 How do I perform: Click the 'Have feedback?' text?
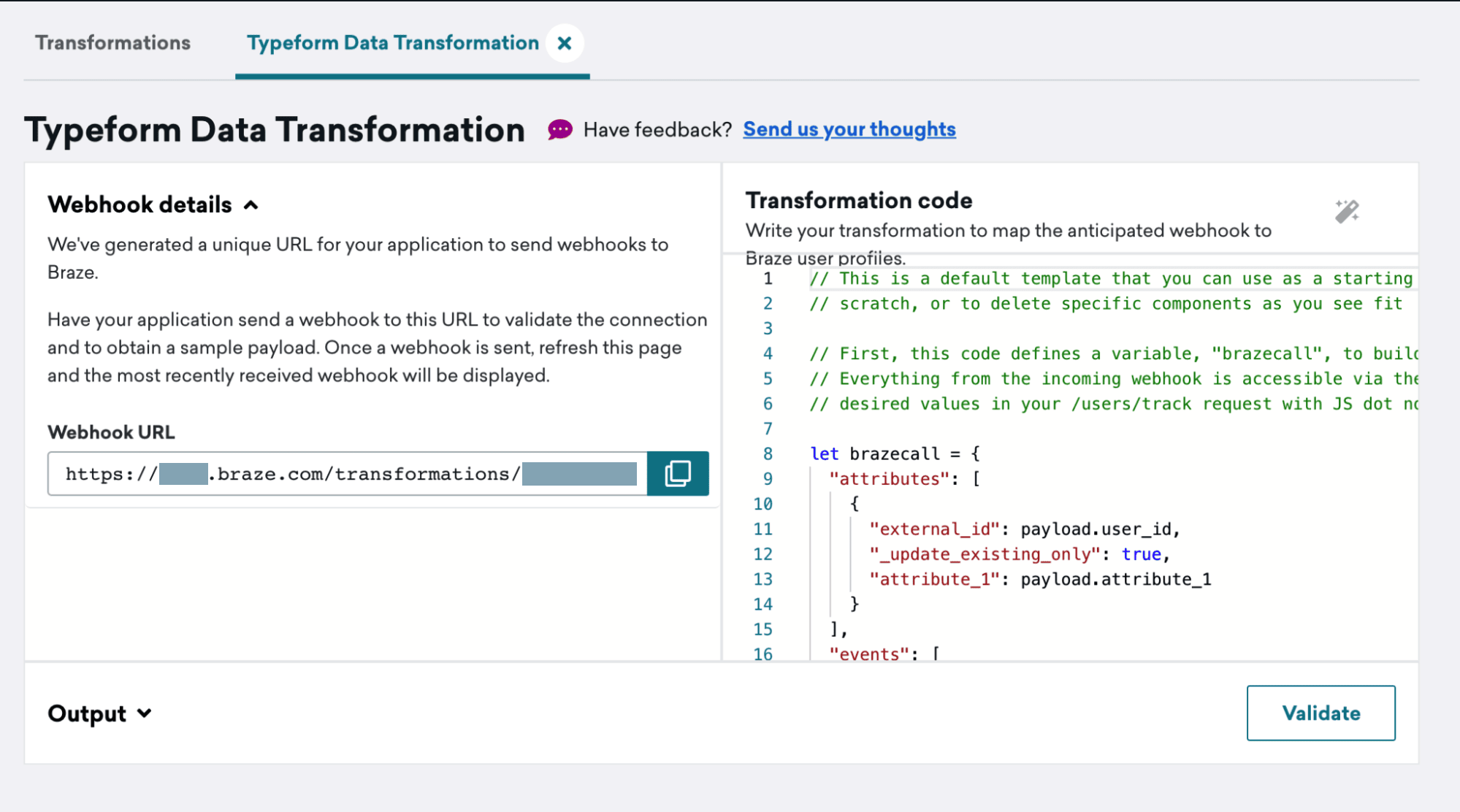(657, 130)
